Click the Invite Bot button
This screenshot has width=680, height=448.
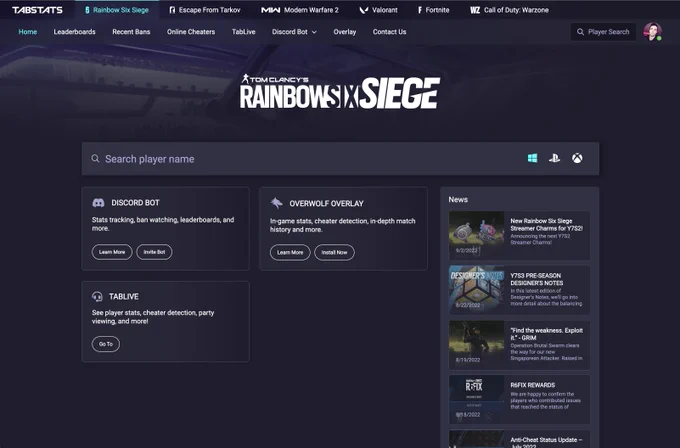(154, 252)
